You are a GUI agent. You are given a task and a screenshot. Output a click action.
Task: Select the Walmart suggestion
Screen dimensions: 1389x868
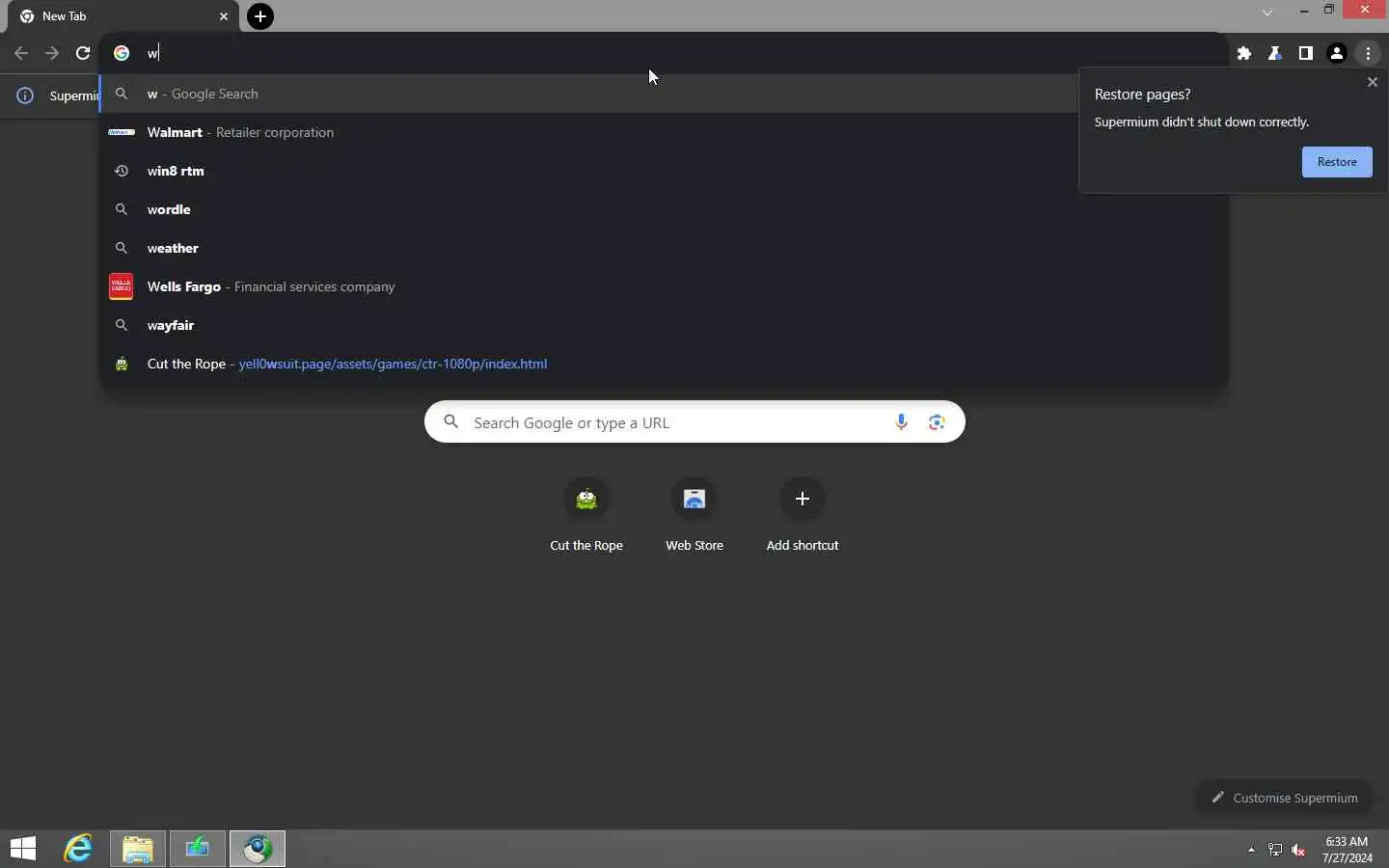point(664,132)
